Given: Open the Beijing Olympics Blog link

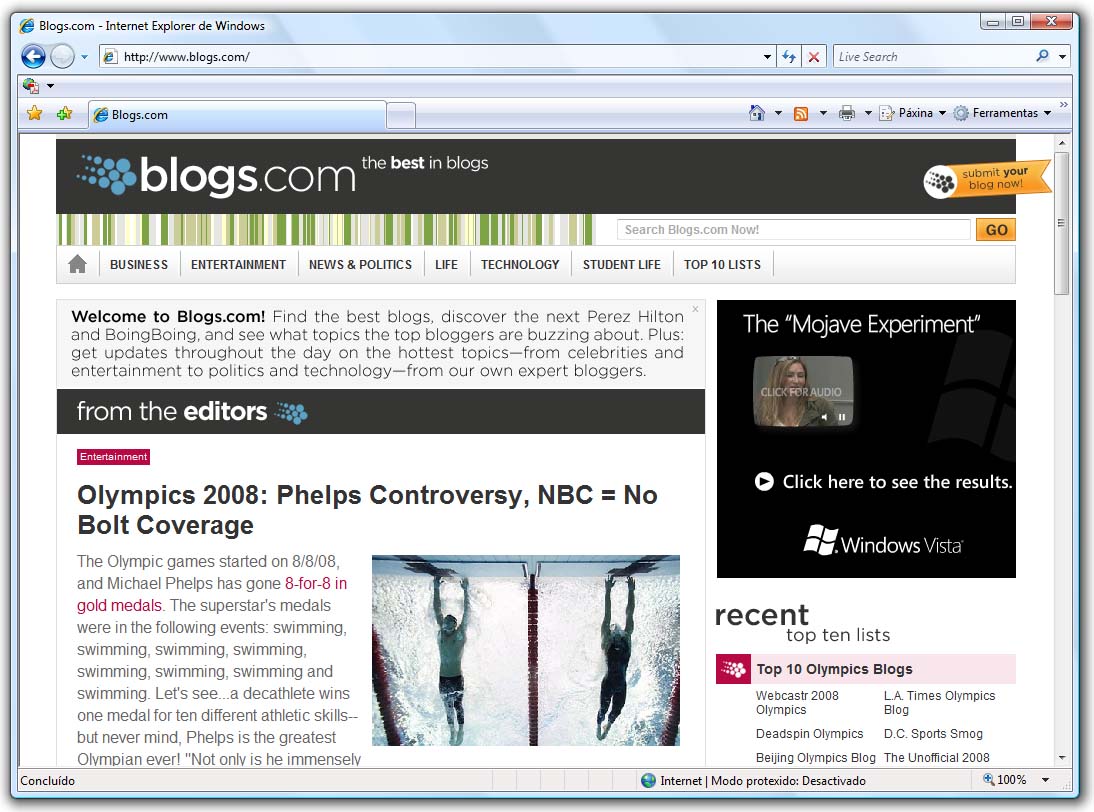Looking at the screenshot, I should [x=816, y=758].
